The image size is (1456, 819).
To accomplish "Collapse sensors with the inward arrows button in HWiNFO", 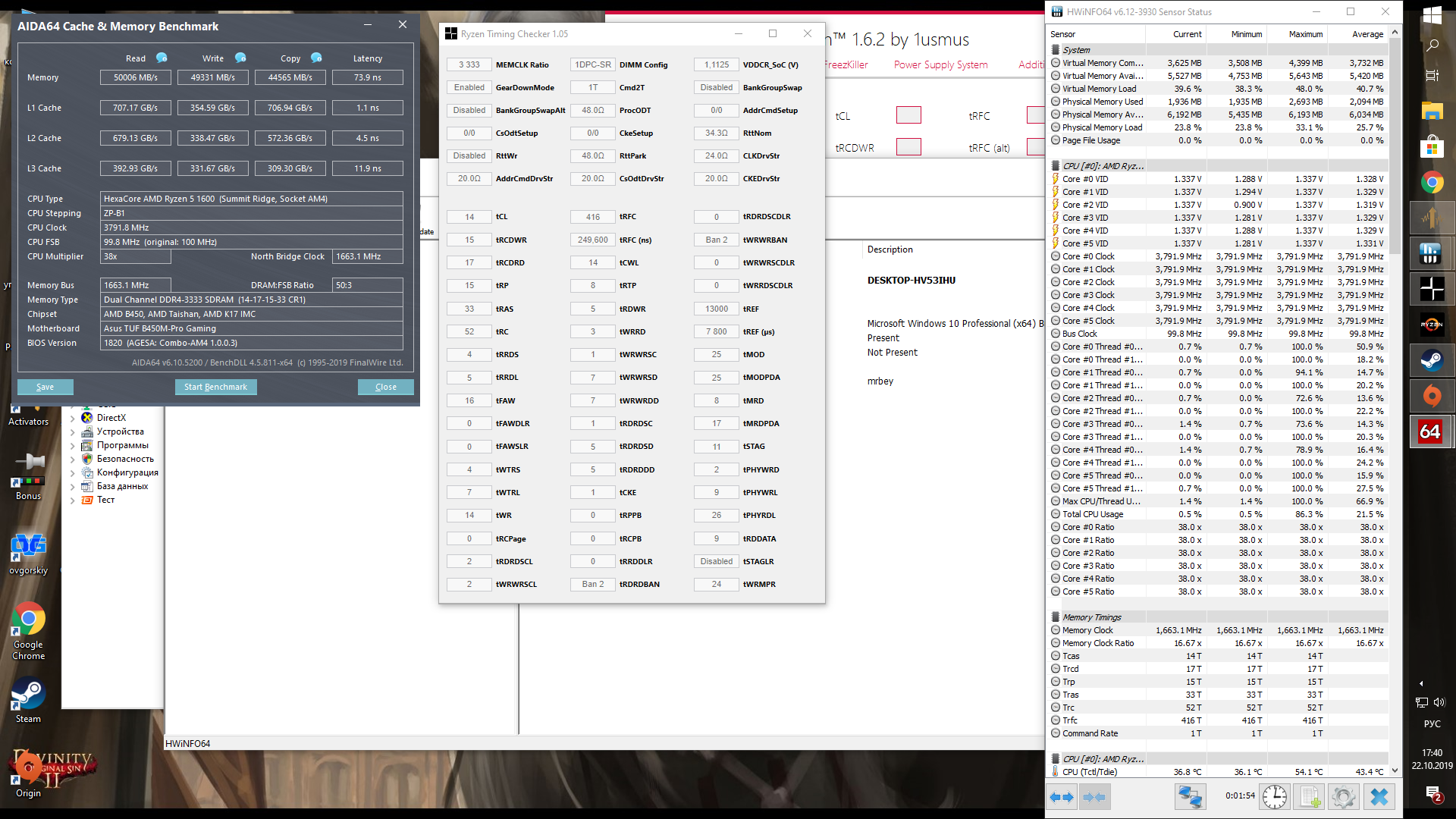I will pyautogui.click(x=1094, y=797).
